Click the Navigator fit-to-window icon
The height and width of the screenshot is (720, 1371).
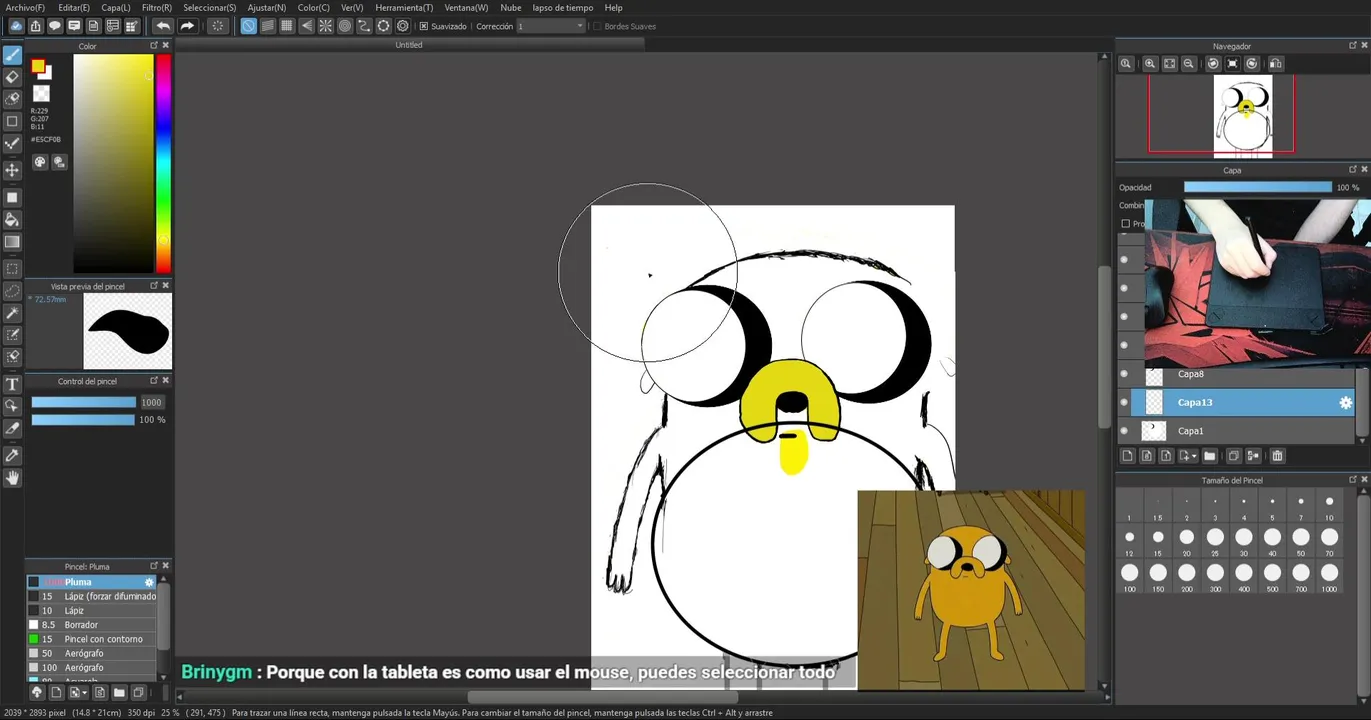[1170, 63]
